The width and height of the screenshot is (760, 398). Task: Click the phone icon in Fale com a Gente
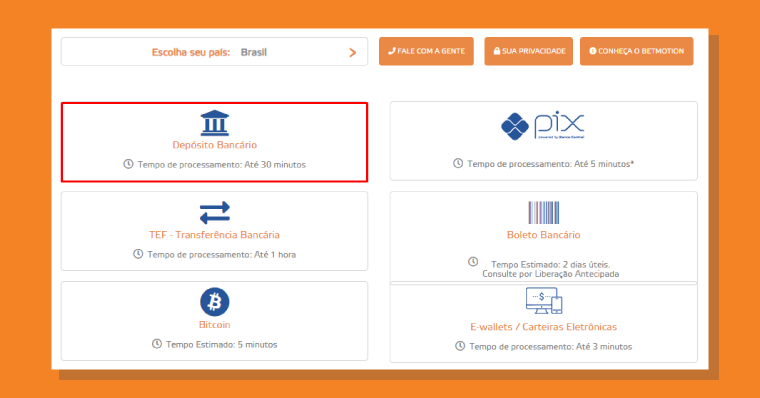[392, 51]
